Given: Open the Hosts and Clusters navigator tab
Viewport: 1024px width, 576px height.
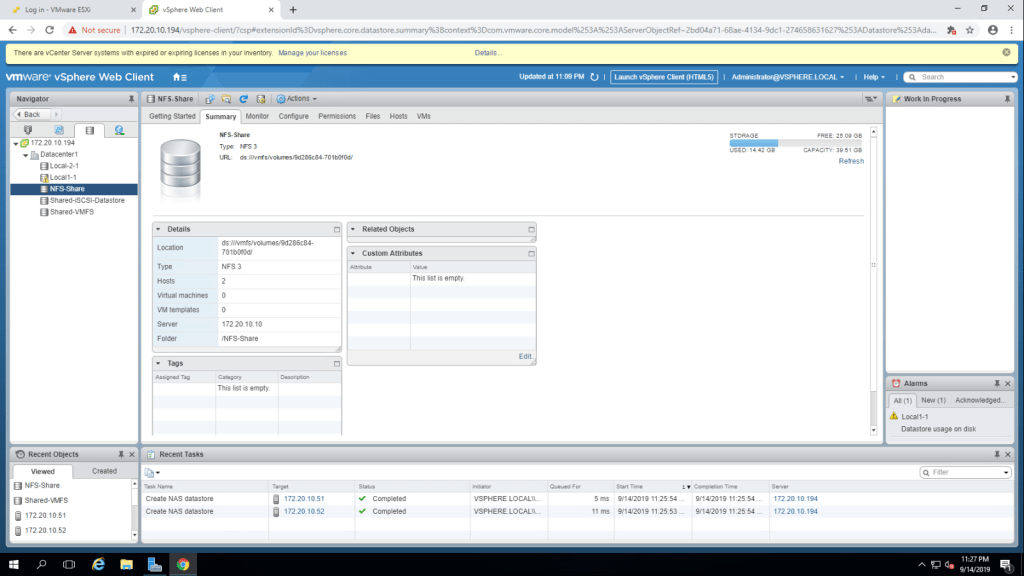Looking at the screenshot, I should tap(27, 130).
